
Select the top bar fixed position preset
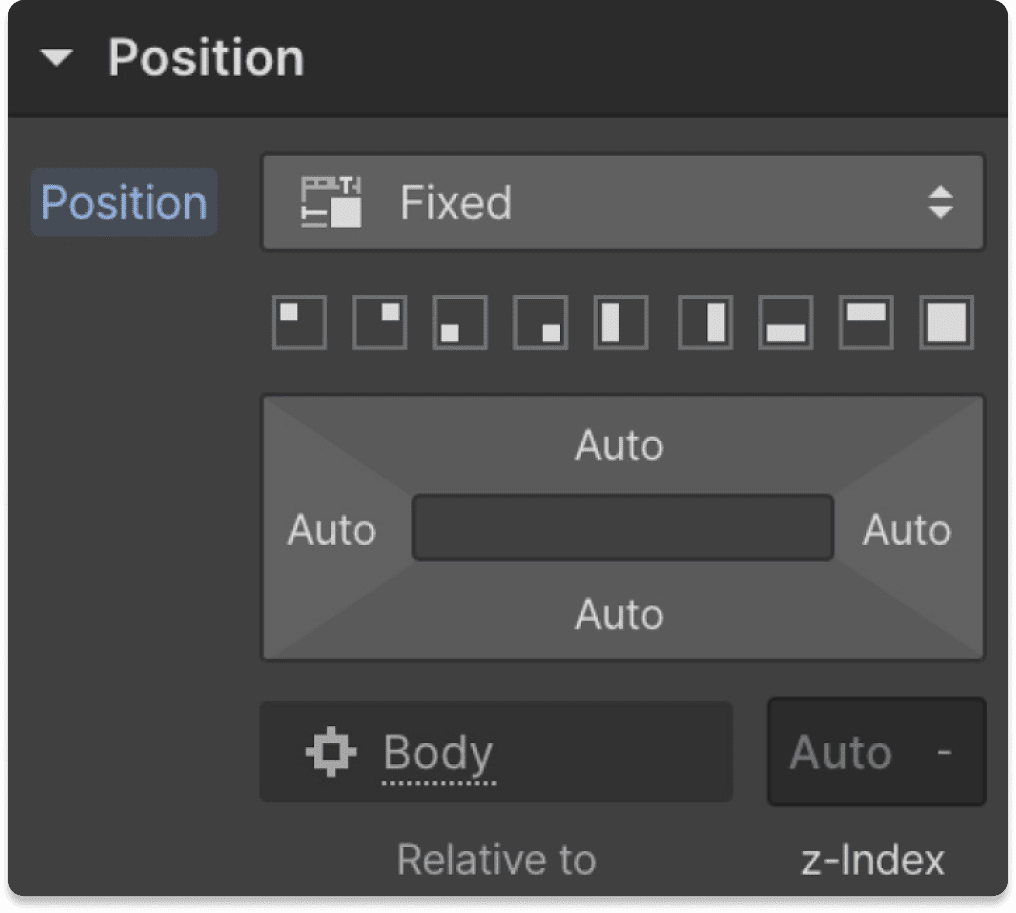864,323
